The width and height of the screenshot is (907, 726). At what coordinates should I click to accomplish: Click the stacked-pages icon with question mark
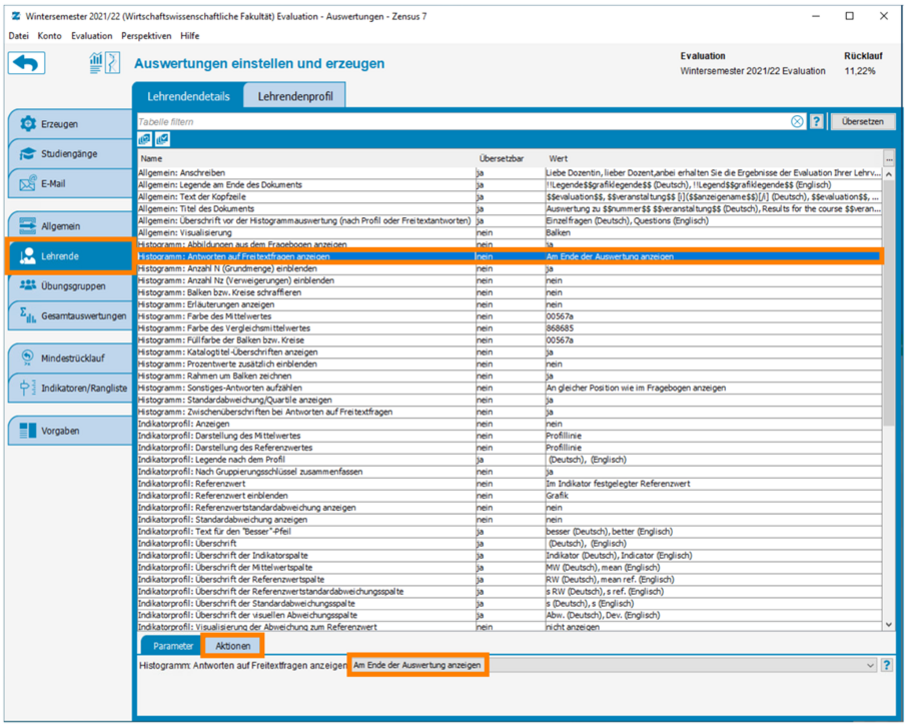point(145,139)
